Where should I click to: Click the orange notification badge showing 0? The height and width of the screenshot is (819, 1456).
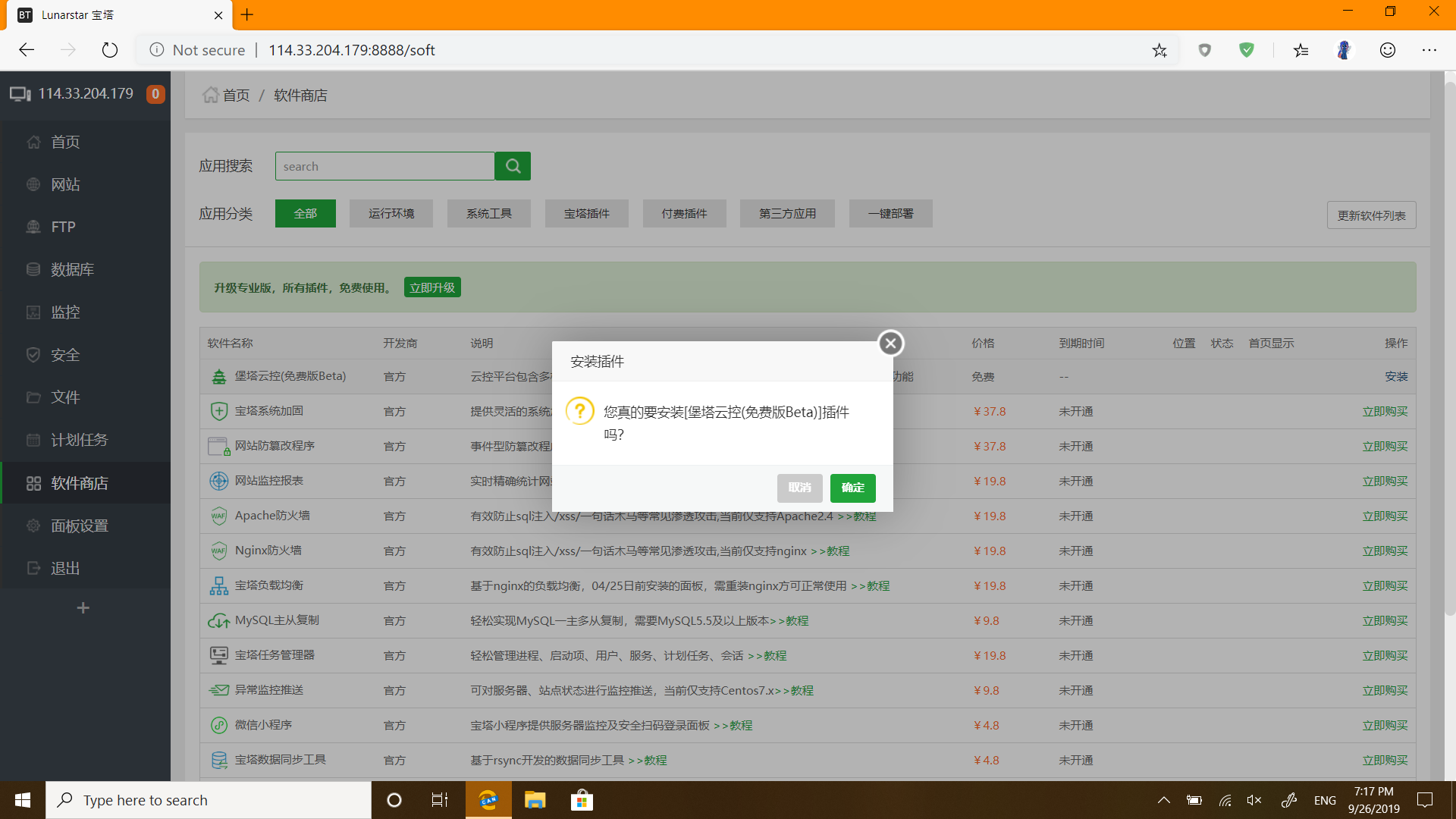(155, 94)
